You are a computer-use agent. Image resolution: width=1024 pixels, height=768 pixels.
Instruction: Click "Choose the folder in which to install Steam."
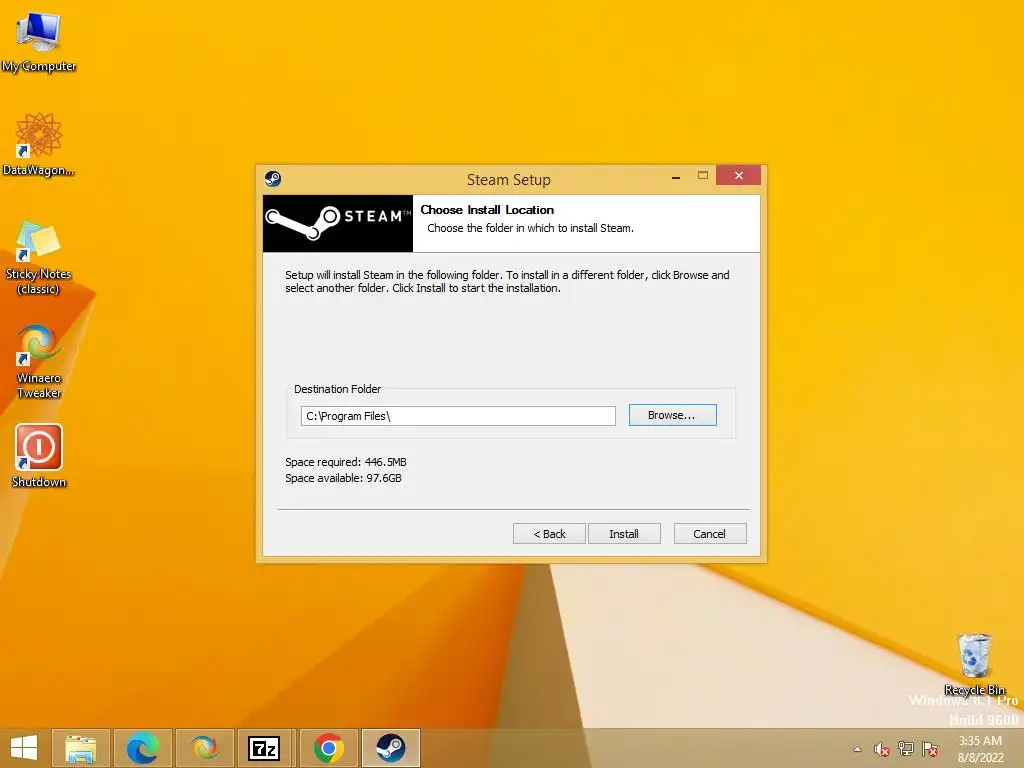click(x=530, y=228)
